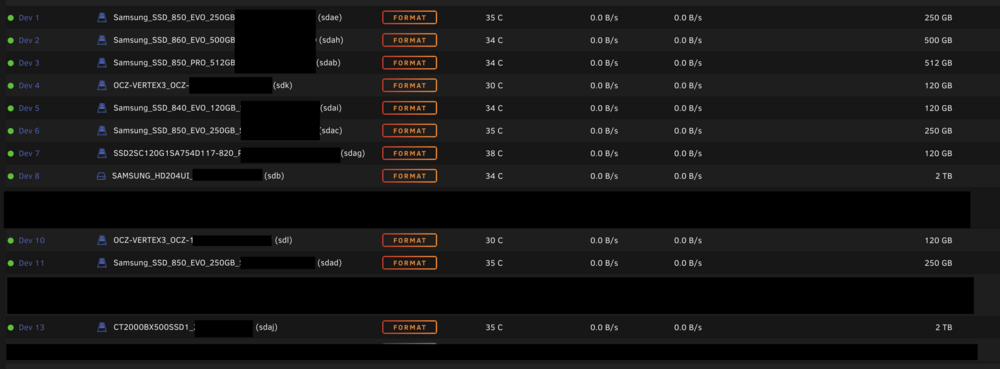The width and height of the screenshot is (1000, 369).
Task: Click the 38 C temperature for Dev 7
Action: point(494,154)
